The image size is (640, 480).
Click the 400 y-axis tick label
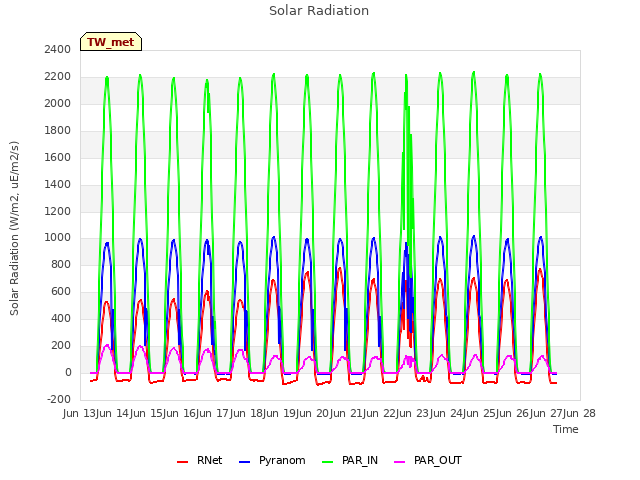coord(61,319)
